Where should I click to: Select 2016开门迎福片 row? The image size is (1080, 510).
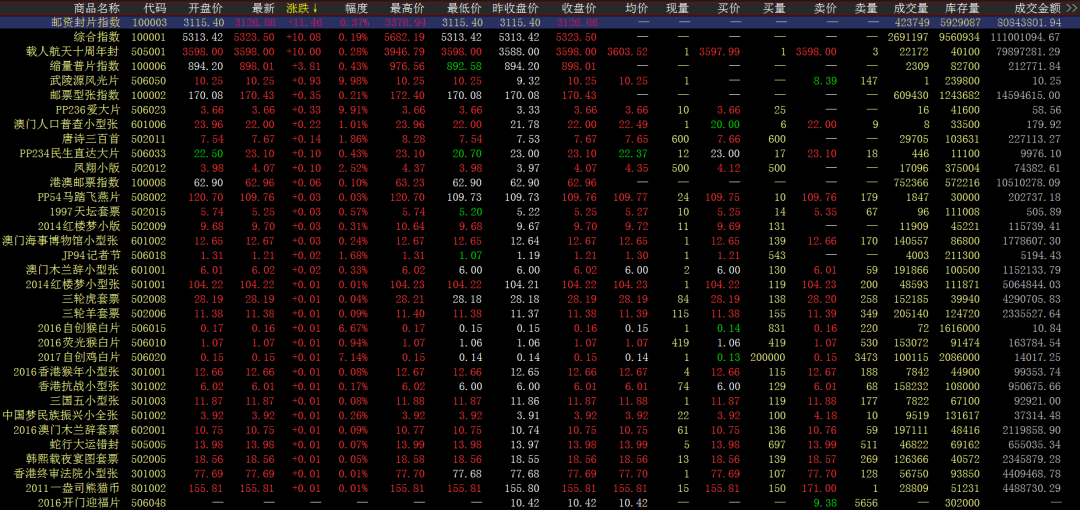coord(540,502)
